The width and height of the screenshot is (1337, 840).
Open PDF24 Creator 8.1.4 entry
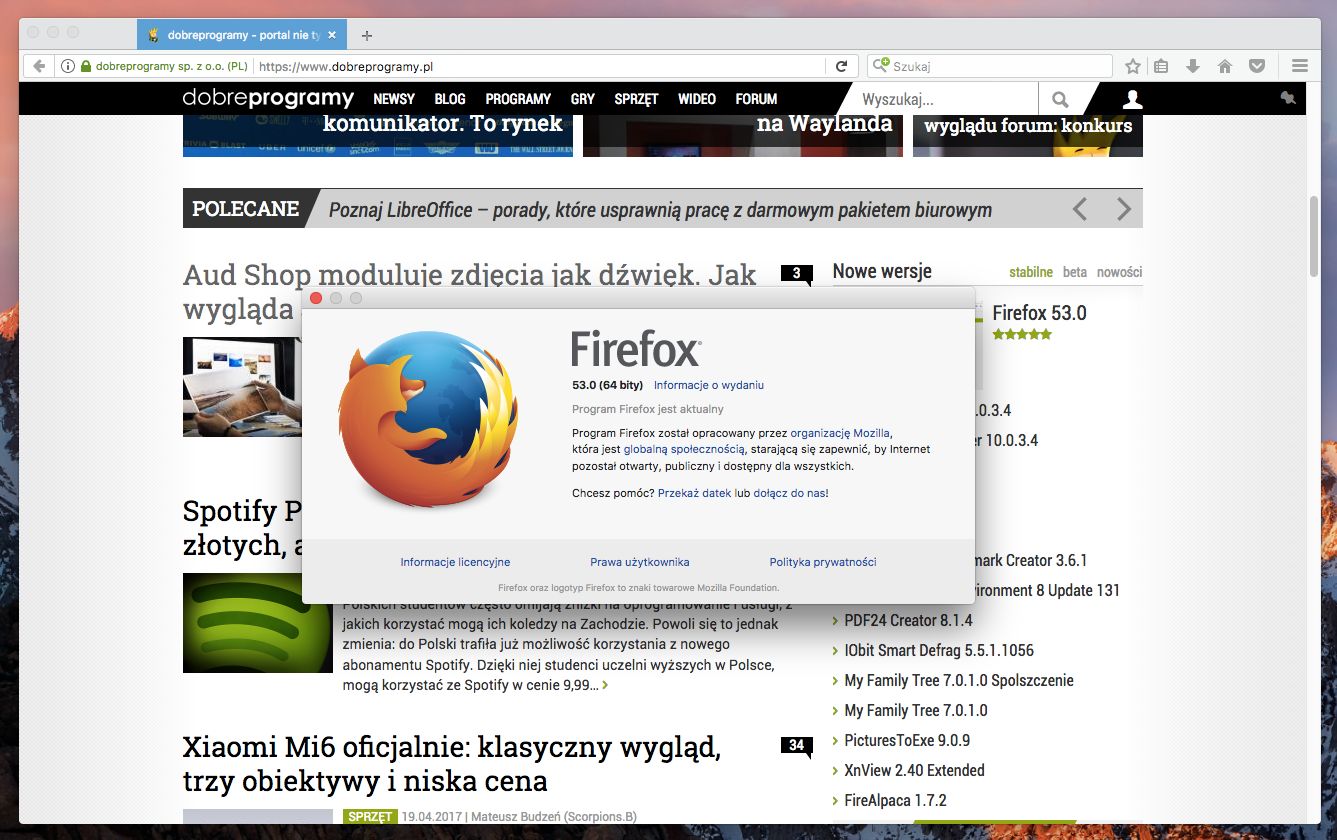pyautogui.click(x=908, y=620)
